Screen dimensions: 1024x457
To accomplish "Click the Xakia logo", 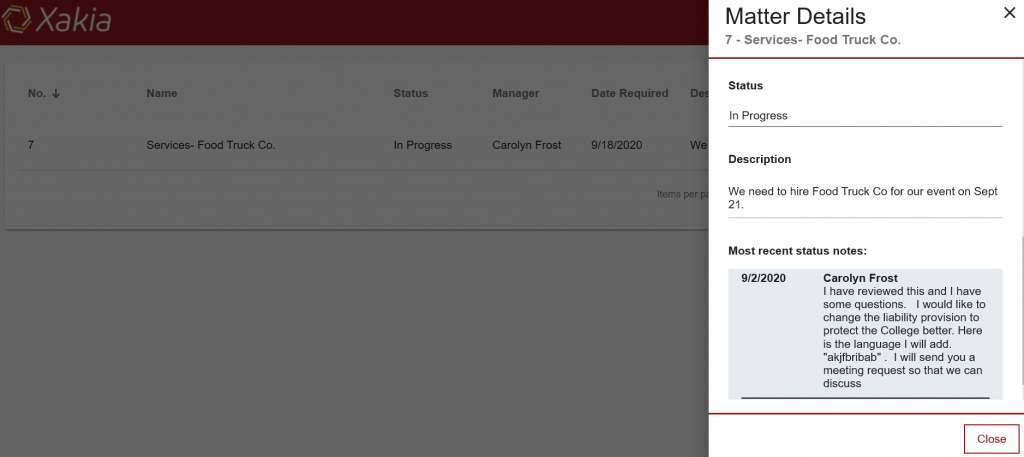I will point(56,20).
